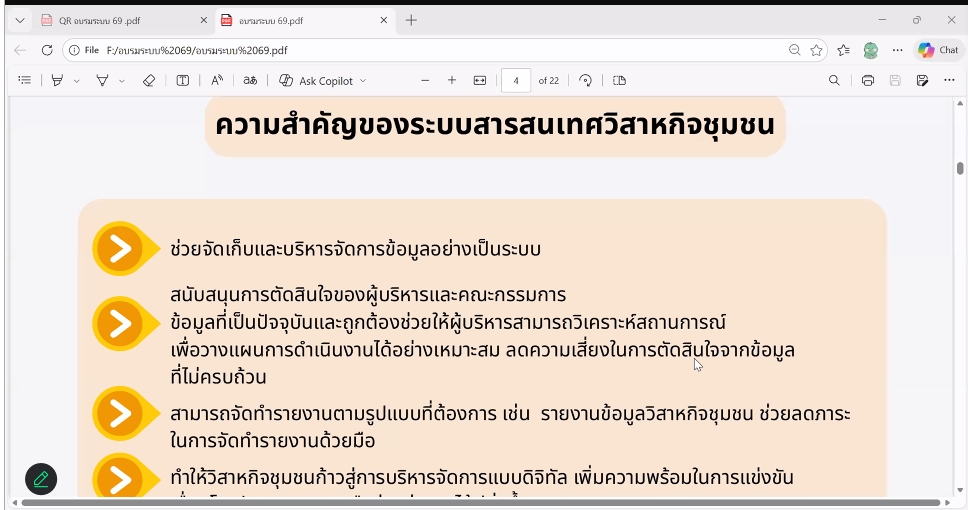Viewport: 968px width, 510px height.
Task: Add this page to favorites star
Action: click(x=817, y=50)
